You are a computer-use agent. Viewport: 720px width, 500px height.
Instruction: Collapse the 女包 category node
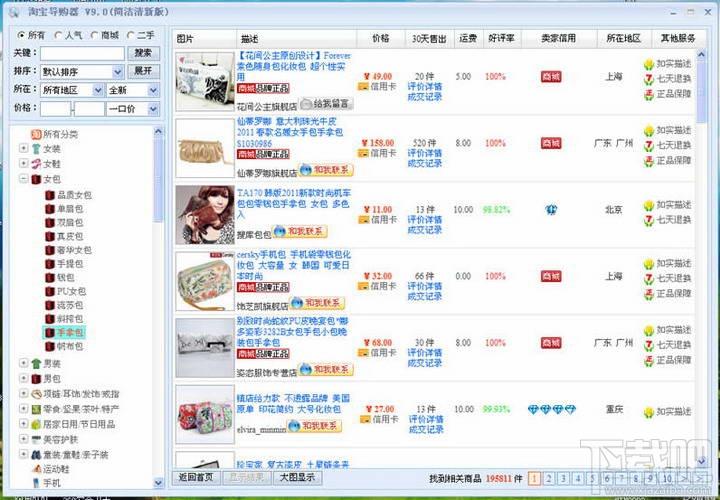[23, 179]
